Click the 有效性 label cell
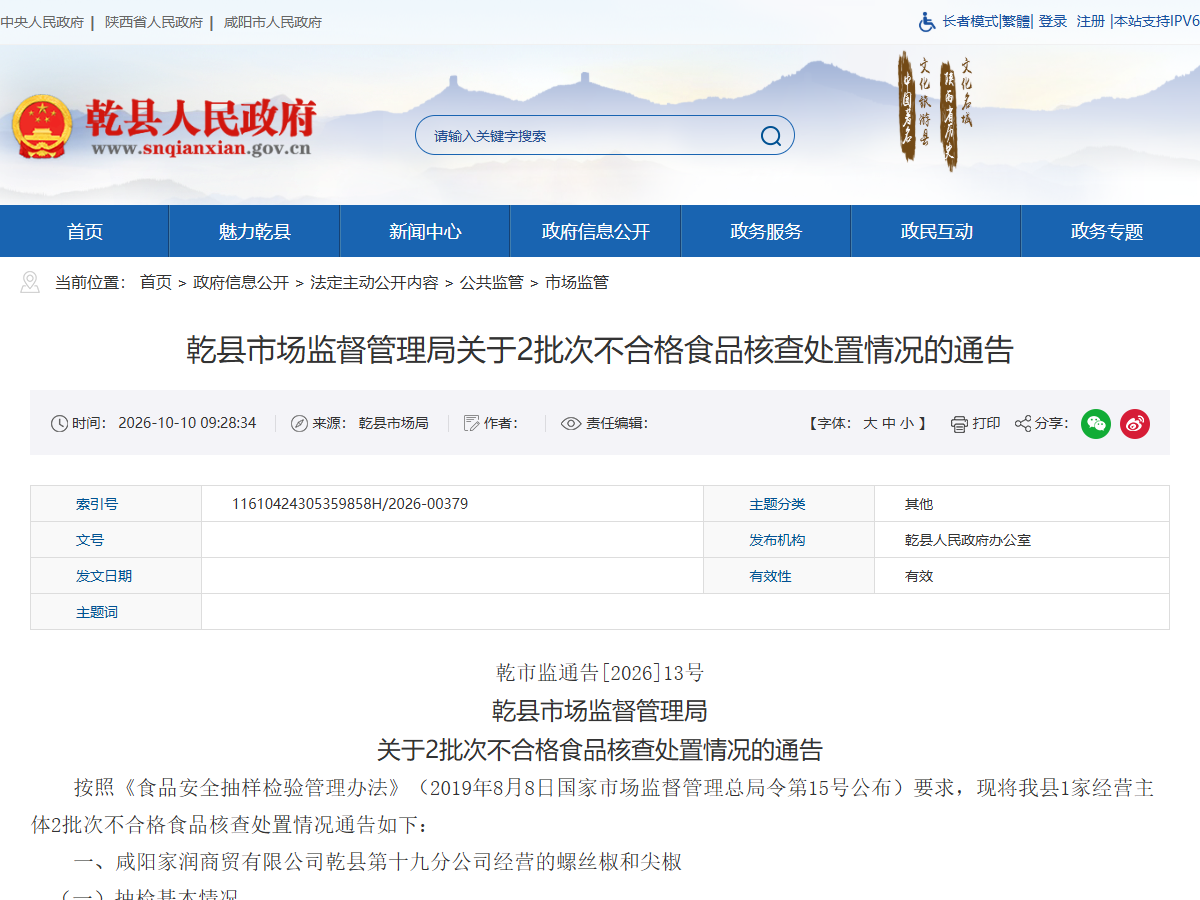This screenshot has height=900, width=1200. pyautogui.click(x=789, y=576)
